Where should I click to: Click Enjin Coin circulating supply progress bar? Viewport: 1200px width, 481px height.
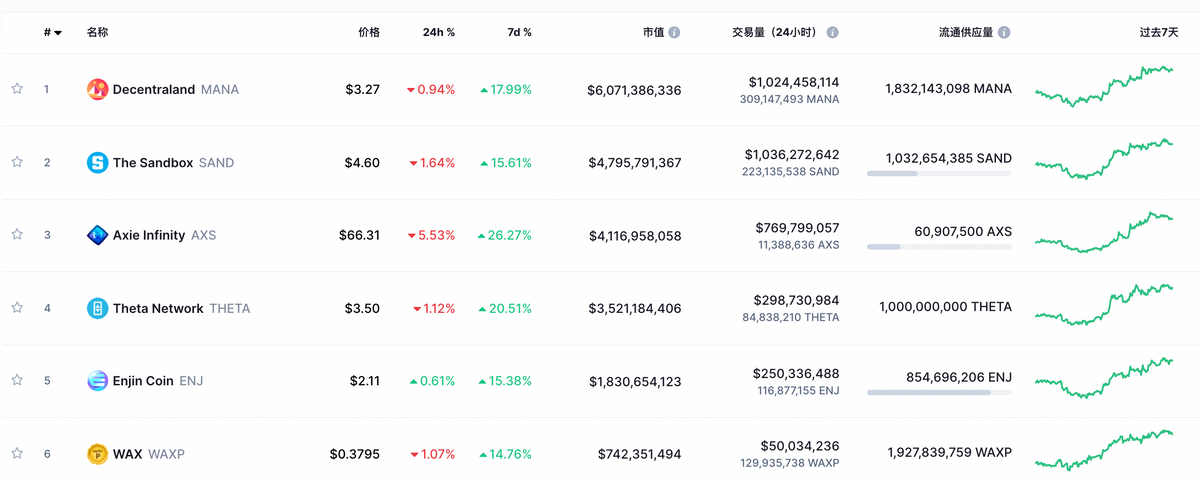(x=939, y=393)
